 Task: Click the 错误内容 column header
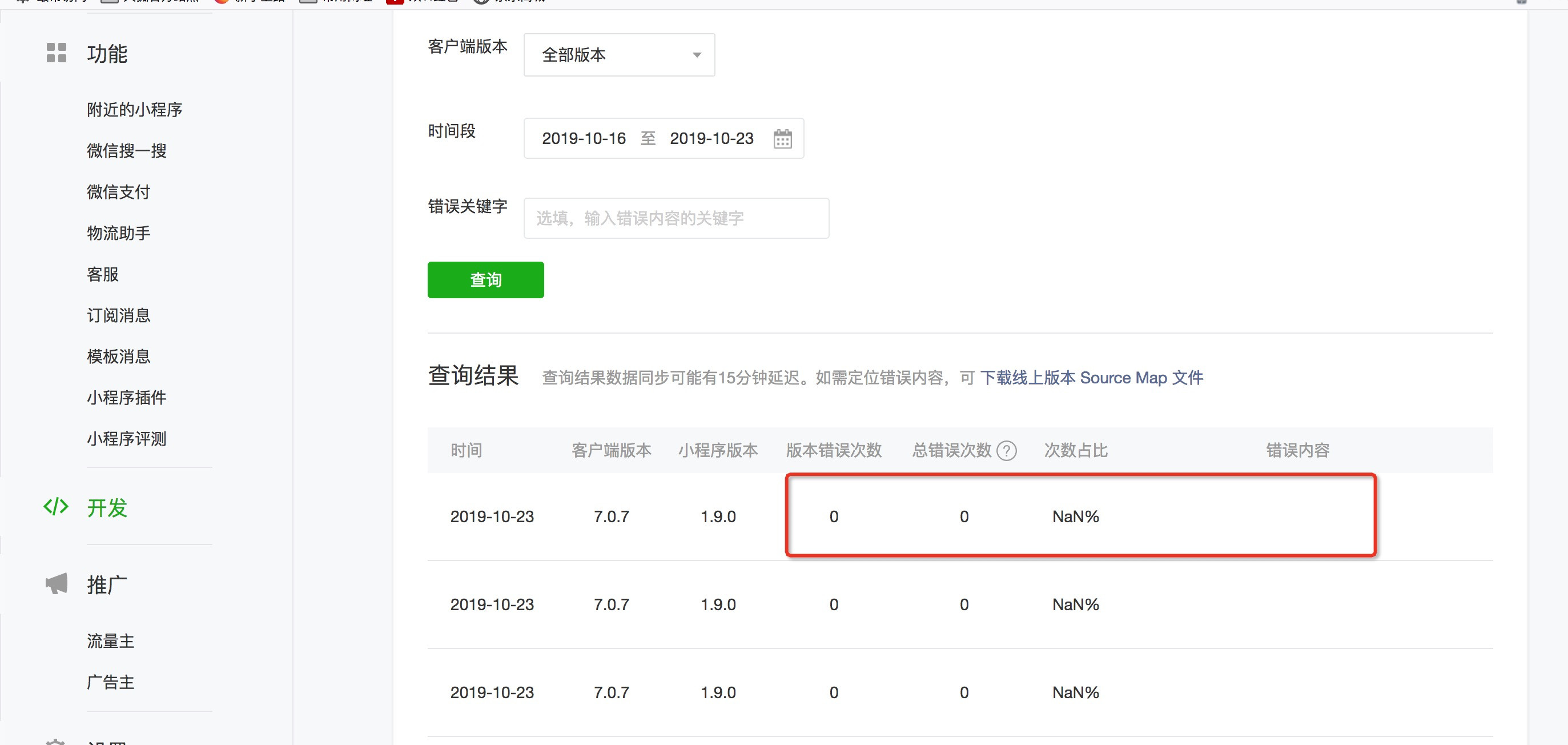1298,451
